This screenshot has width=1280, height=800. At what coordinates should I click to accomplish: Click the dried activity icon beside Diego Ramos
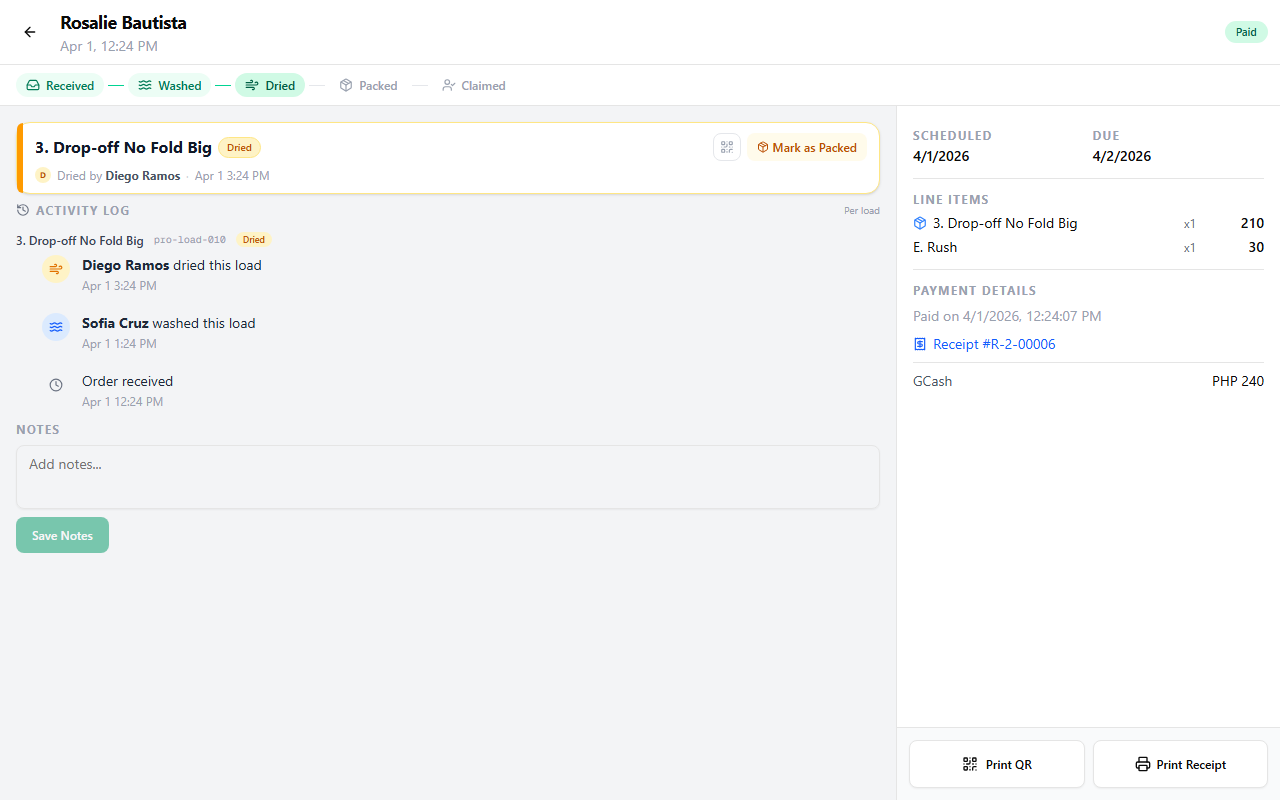[x=56, y=269]
